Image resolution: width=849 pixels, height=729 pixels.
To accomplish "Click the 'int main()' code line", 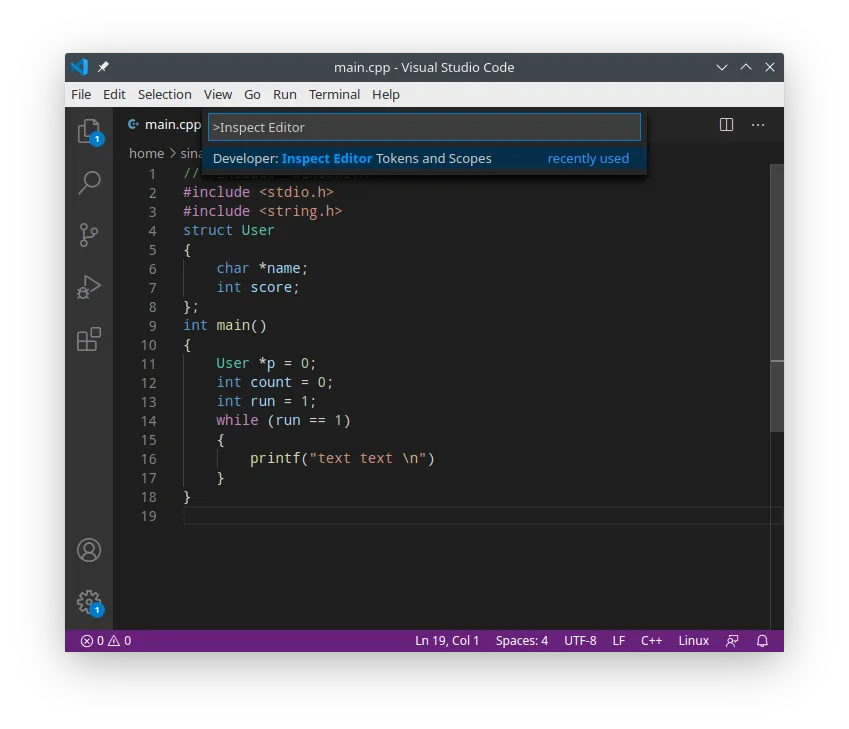I will [225, 326].
